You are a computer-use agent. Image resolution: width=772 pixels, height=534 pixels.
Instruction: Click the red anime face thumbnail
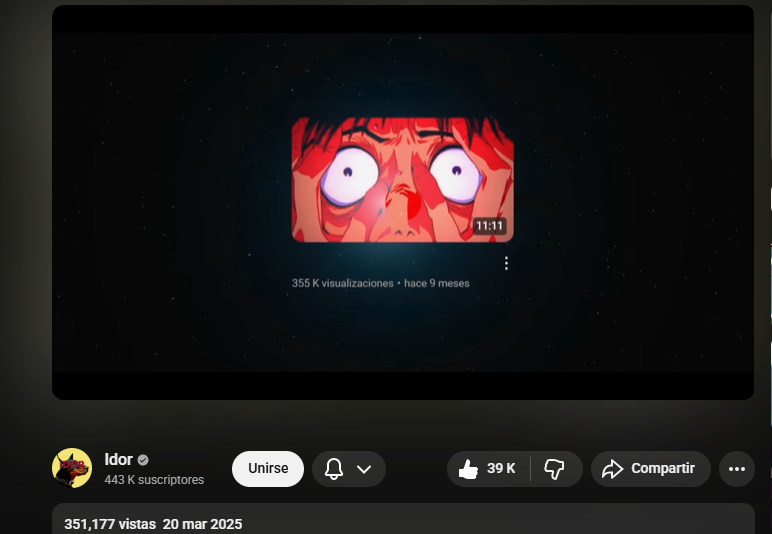tap(403, 180)
